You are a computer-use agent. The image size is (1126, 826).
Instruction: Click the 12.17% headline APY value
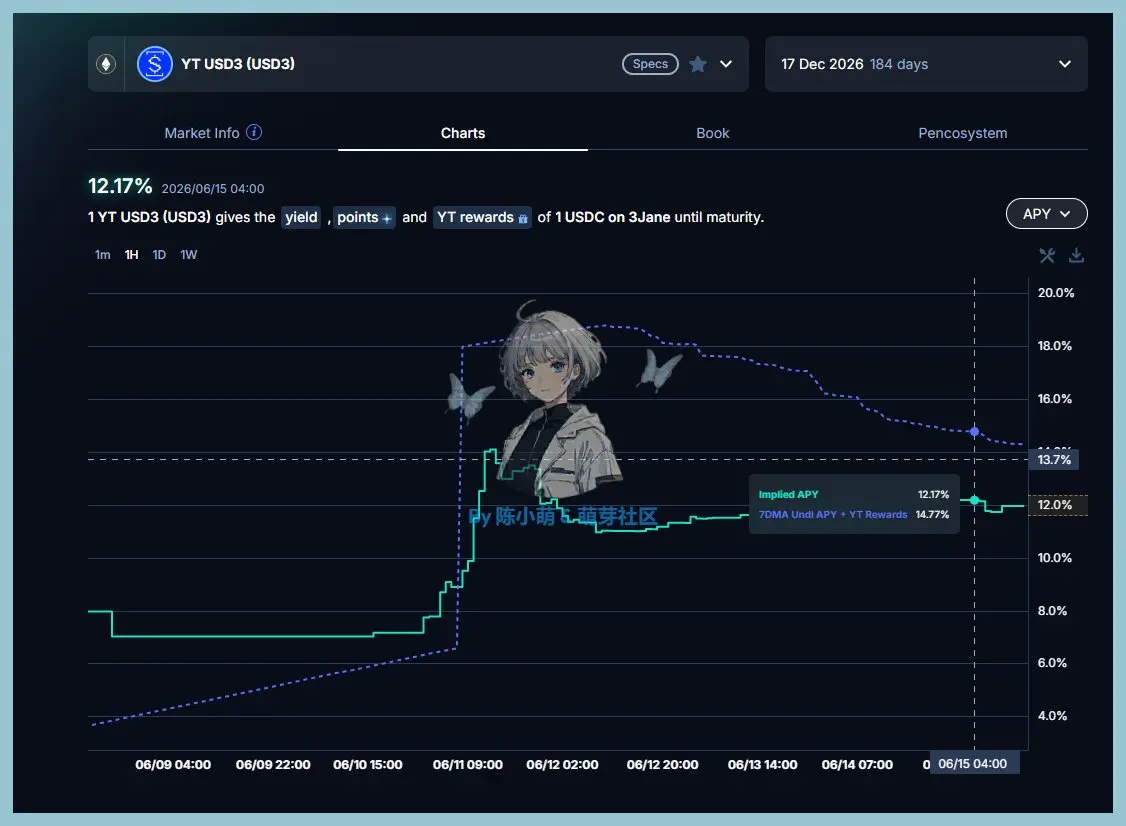pos(120,186)
